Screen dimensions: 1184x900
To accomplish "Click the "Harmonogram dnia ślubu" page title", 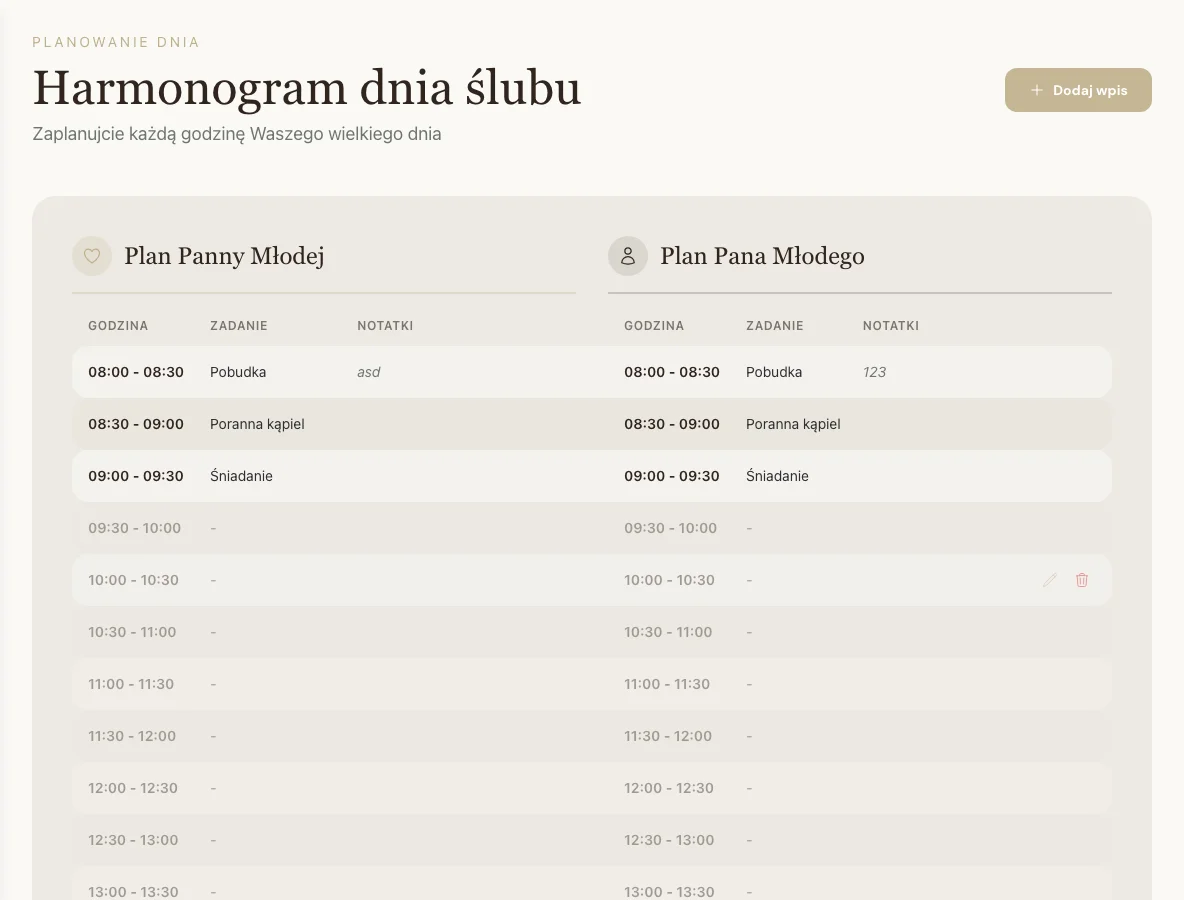I will click(307, 88).
